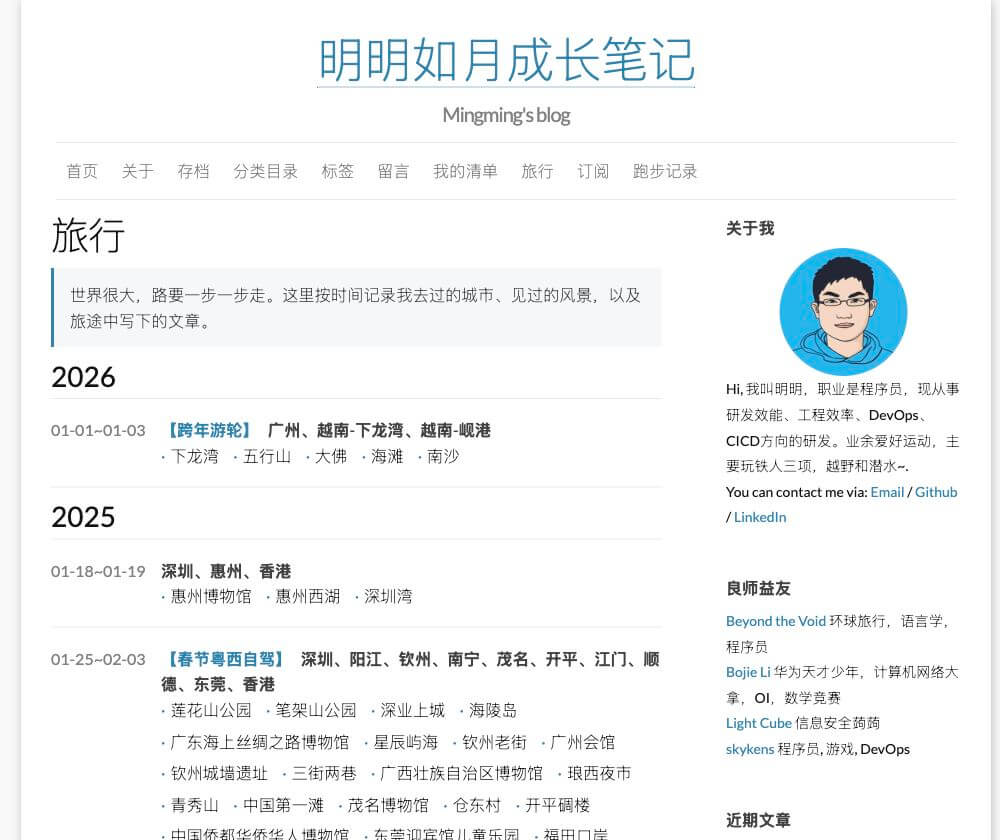The width and height of the screenshot is (1000, 840).
Task: Visit Beyond the Void friend link
Action: click(x=776, y=621)
